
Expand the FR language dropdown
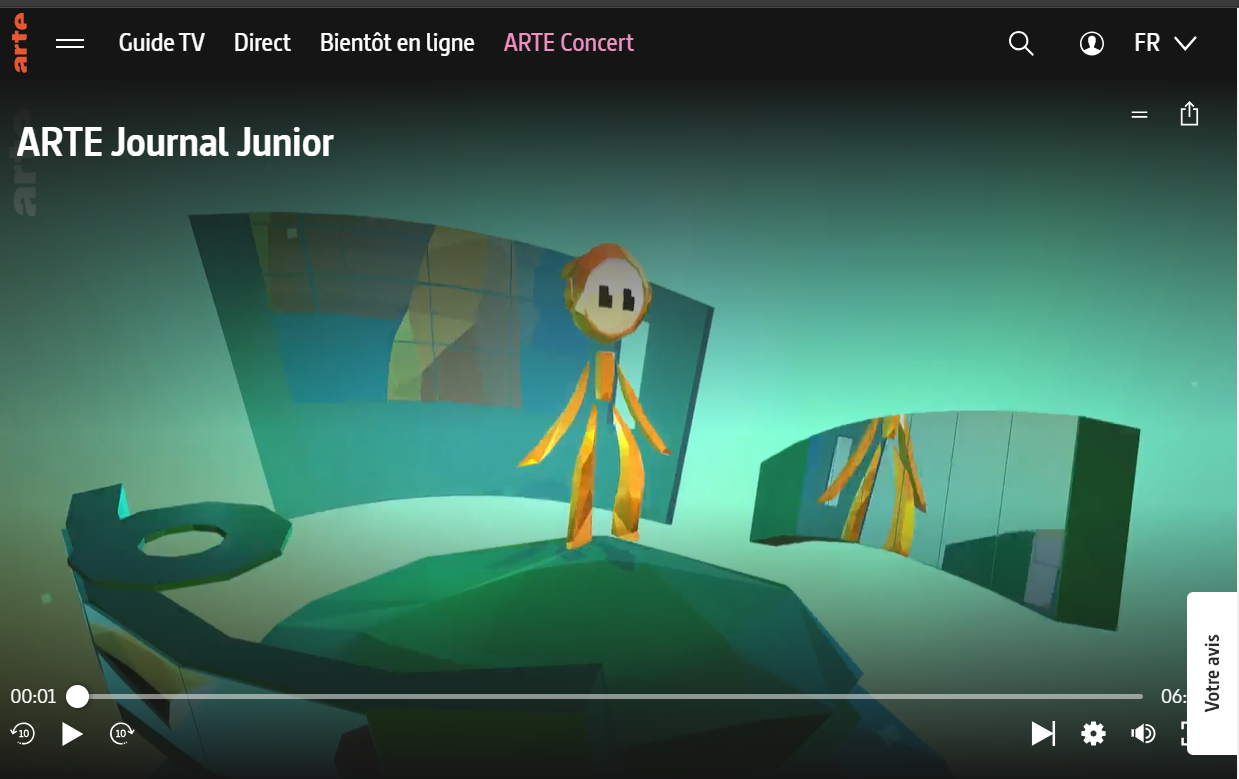1165,43
